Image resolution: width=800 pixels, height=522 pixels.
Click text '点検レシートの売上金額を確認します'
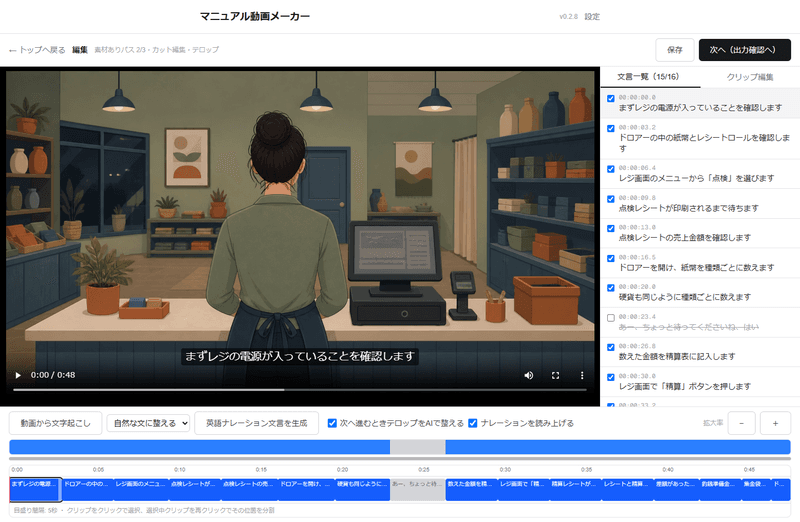tap(685, 238)
